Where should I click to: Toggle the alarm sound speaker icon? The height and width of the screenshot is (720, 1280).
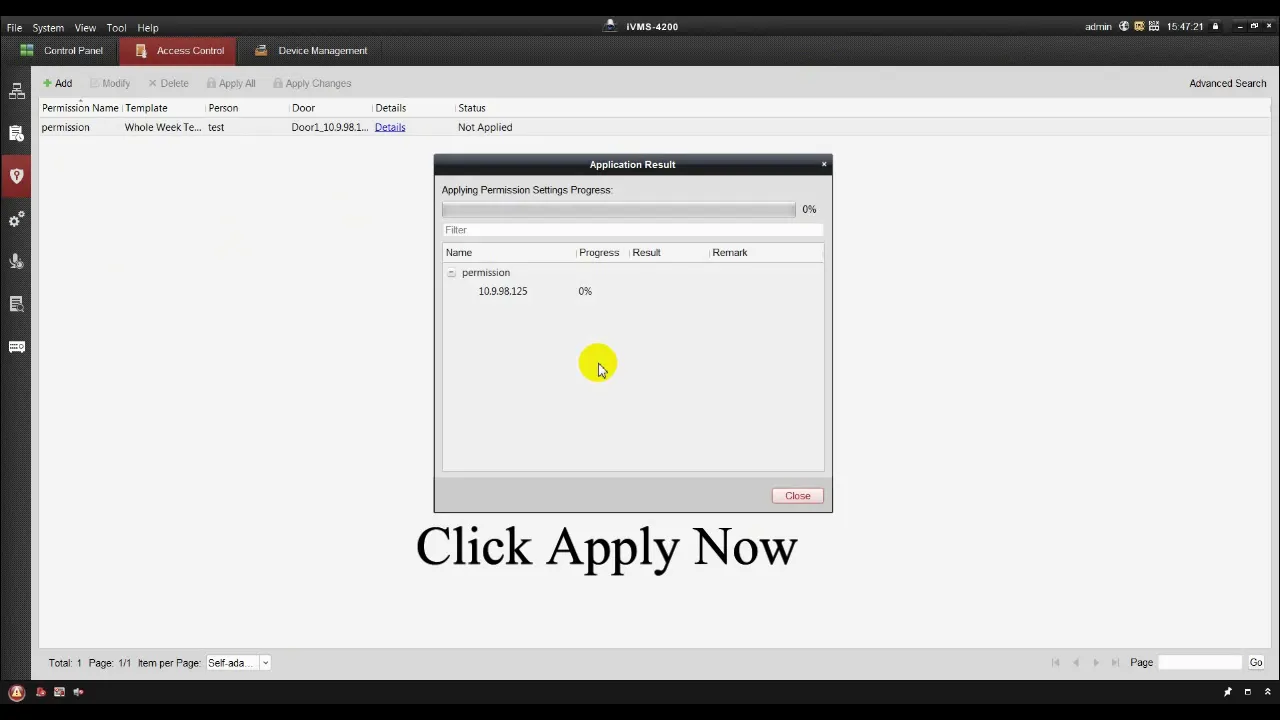click(78, 692)
